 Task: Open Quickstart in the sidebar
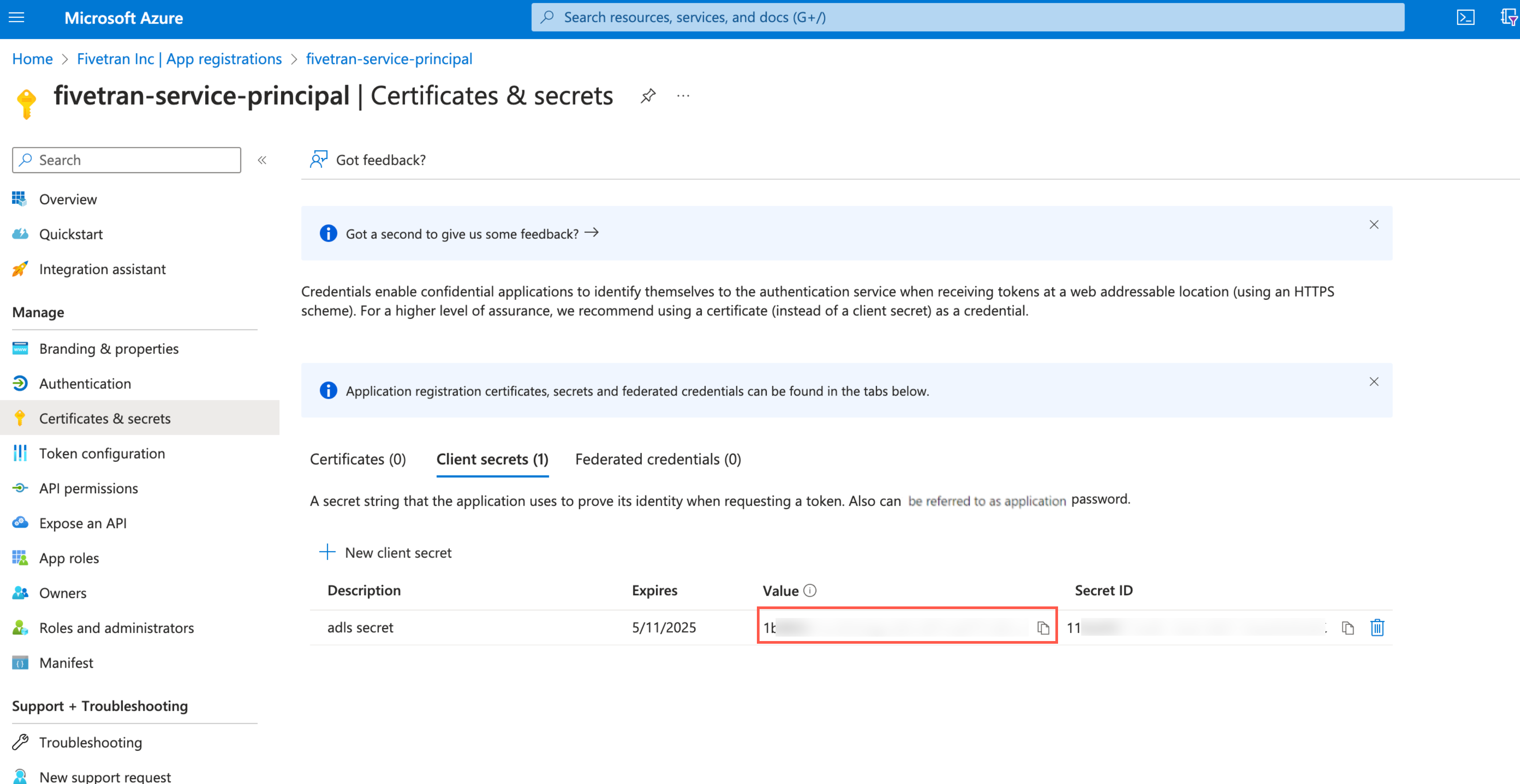click(71, 234)
